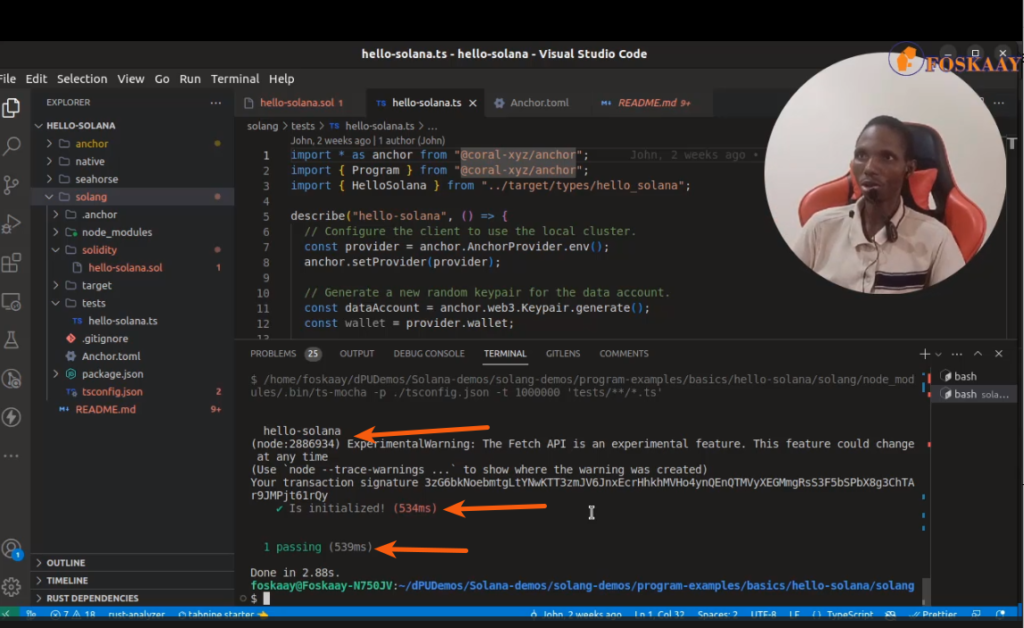
Task: Open the Help menu
Action: tap(281, 79)
